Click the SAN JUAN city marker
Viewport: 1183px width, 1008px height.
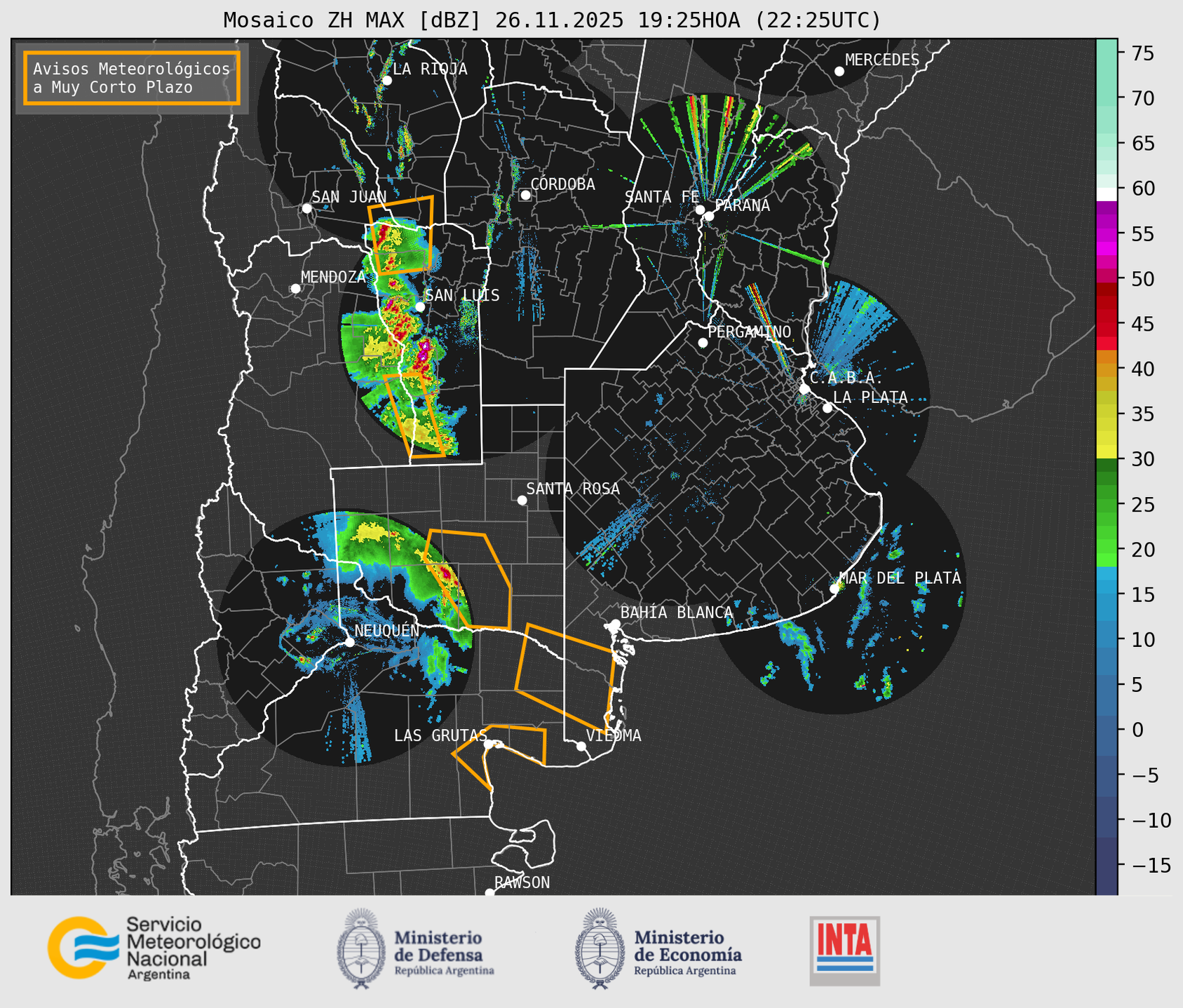coord(306,208)
